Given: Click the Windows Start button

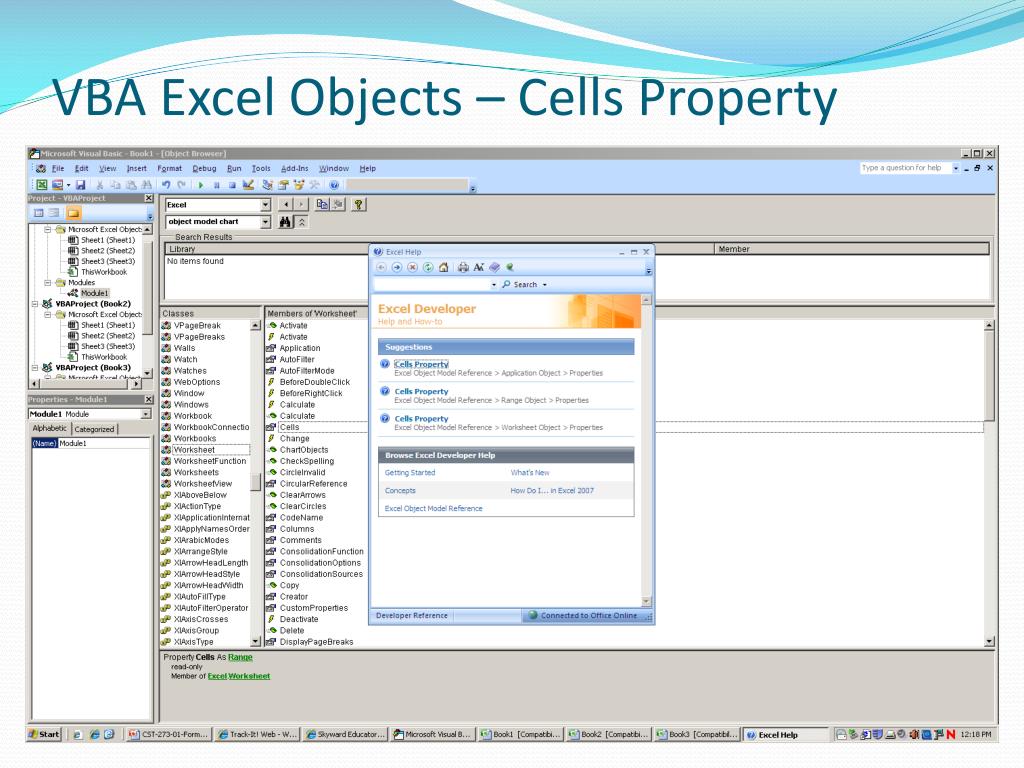Looking at the screenshot, I should coord(44,735).
